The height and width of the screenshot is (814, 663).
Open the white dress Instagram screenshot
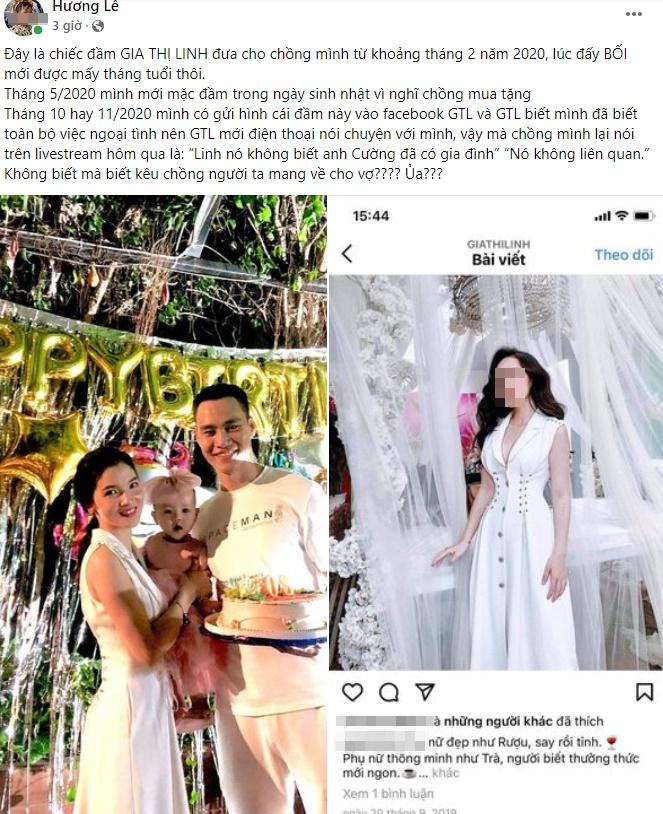tap(496, 504)
